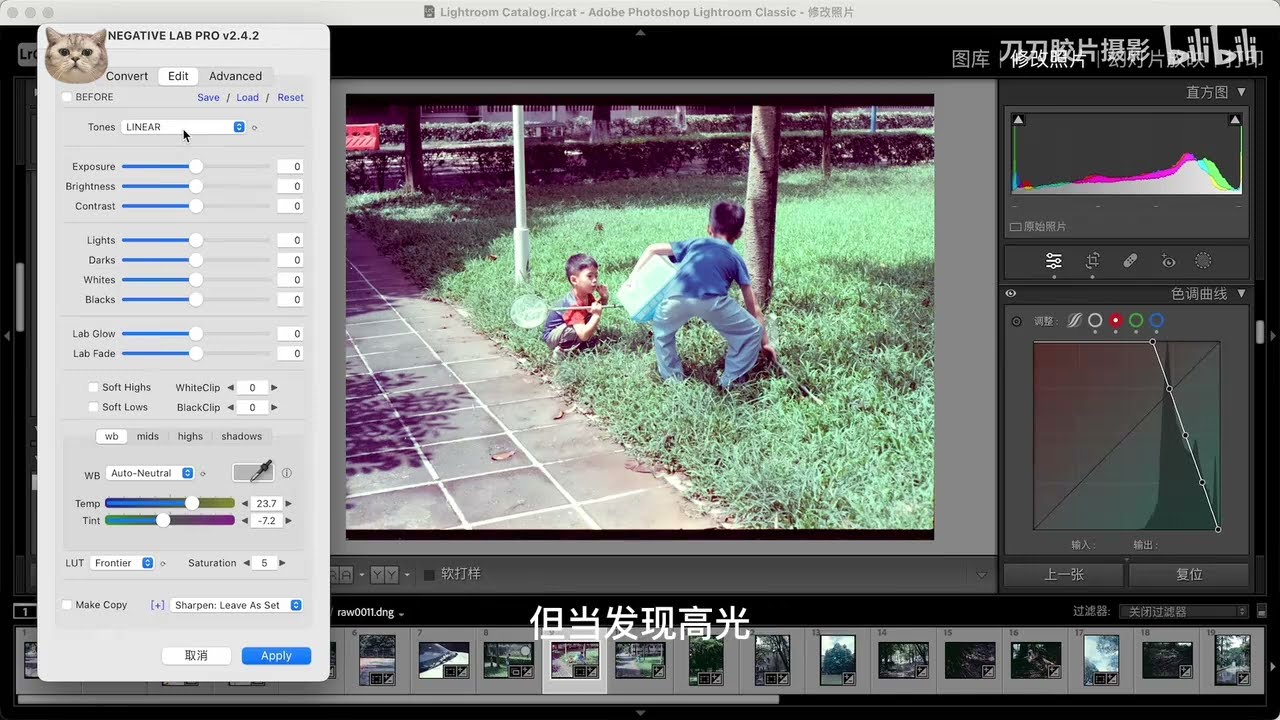The width and height of the screenshot is (1280, 720).
Task: Select the highlighted filmstrip thumbnail of the children photo
Action: [574, 659]
